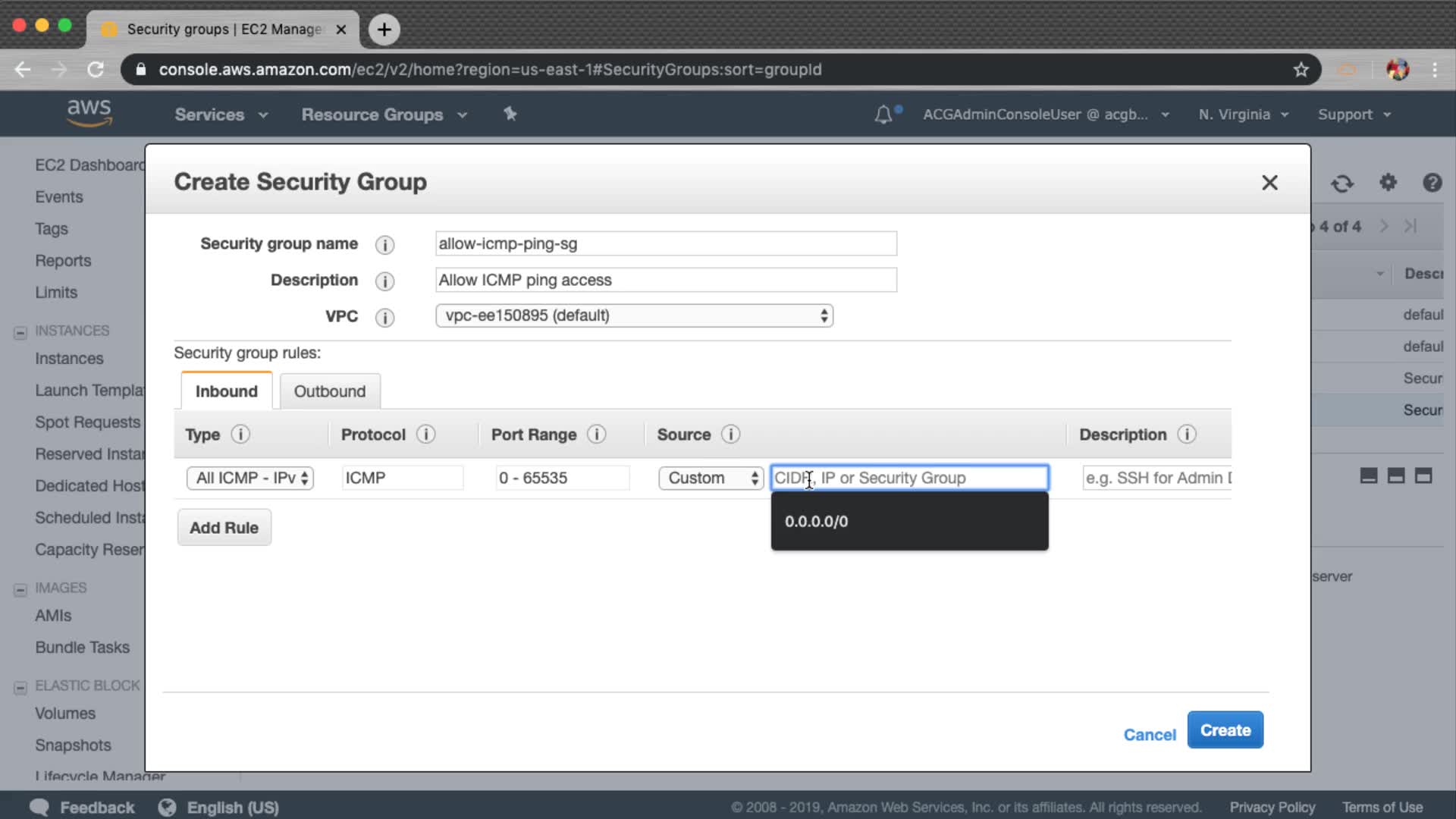
Task: Click info icon next to VPC label
Action: tap(384, 318)
